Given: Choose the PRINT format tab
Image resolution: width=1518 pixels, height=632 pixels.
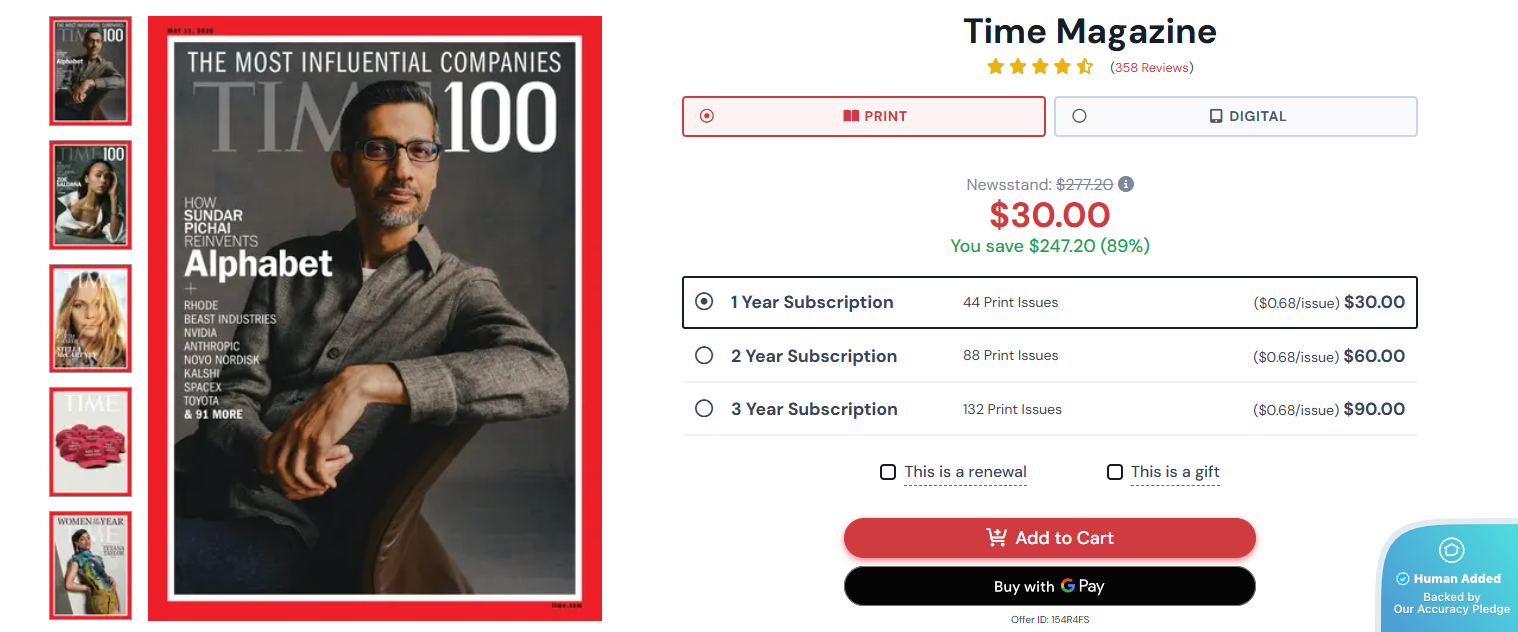Looking at the screenshot, I should (864, 116).
